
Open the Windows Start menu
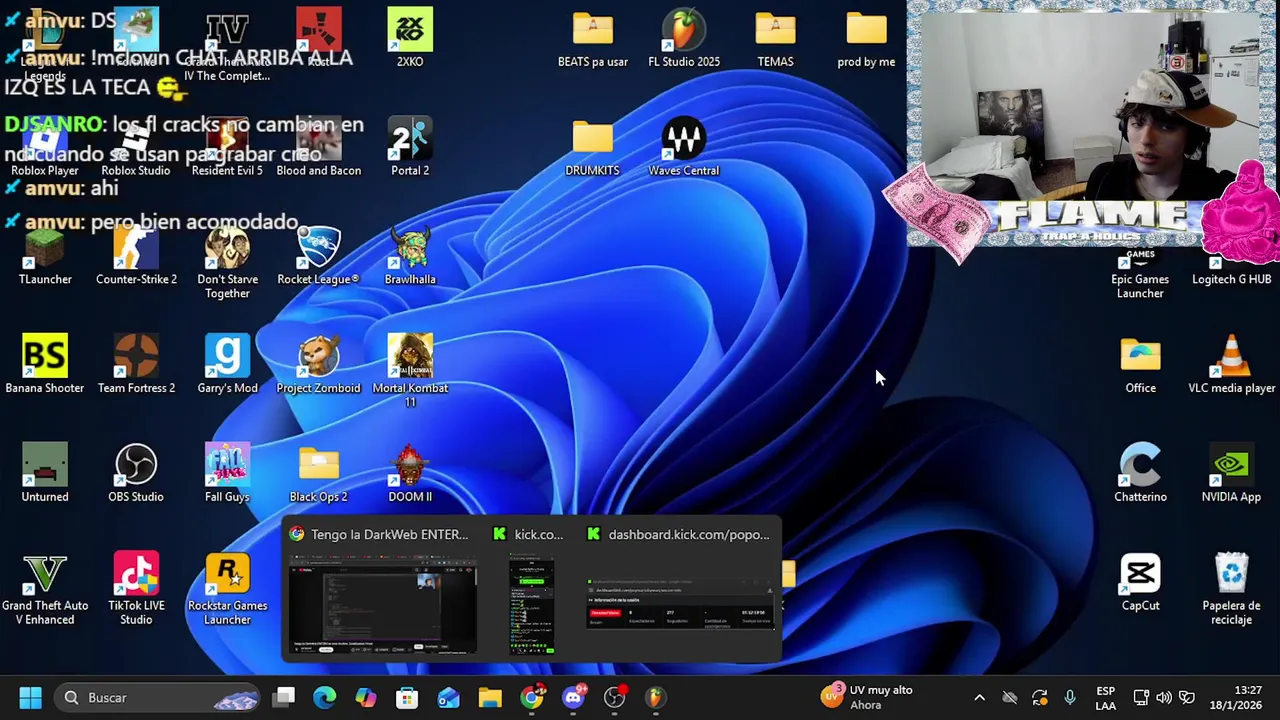30,697
